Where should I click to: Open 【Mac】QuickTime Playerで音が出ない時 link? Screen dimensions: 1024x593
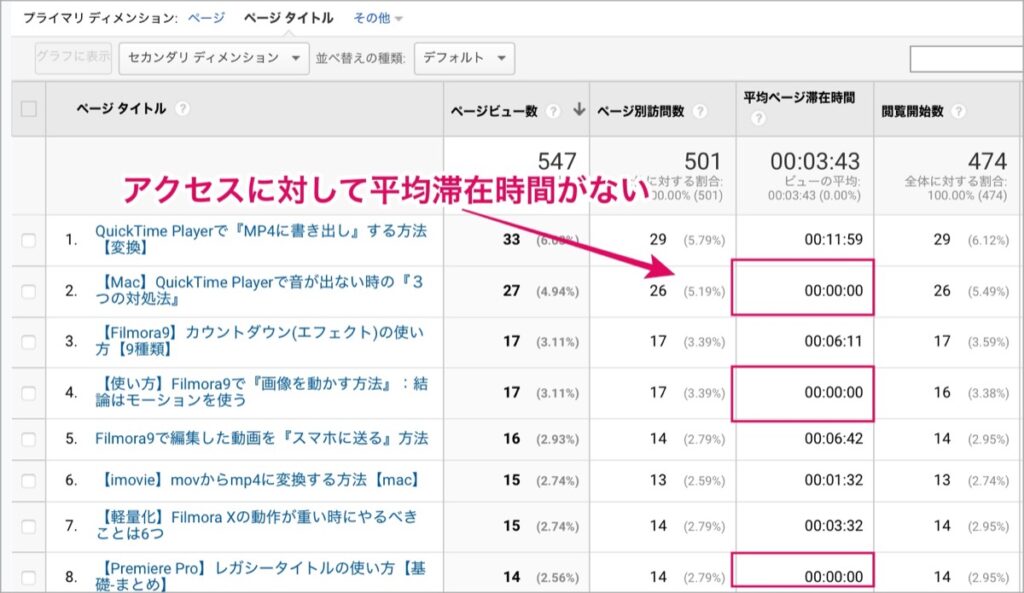point(260,291)
